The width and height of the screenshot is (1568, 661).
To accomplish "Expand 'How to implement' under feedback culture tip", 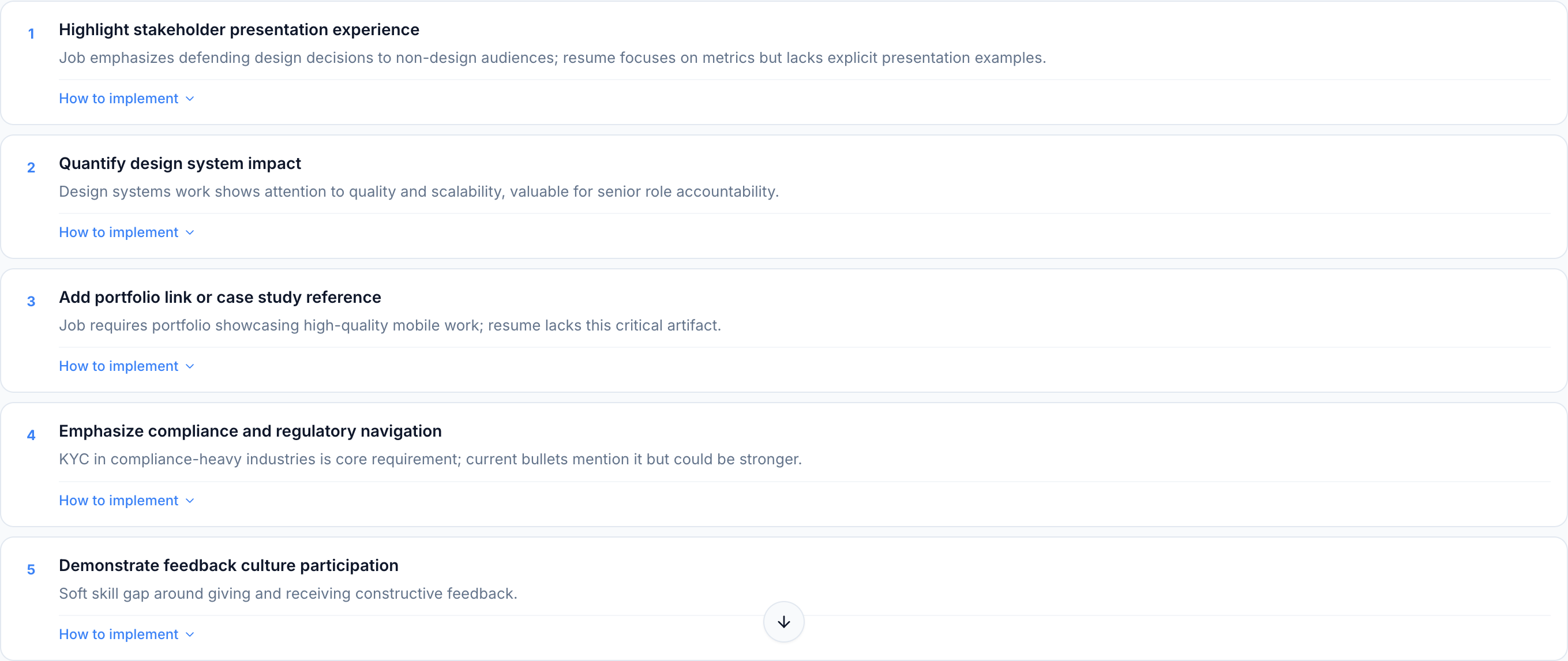I will coord(118,634).
